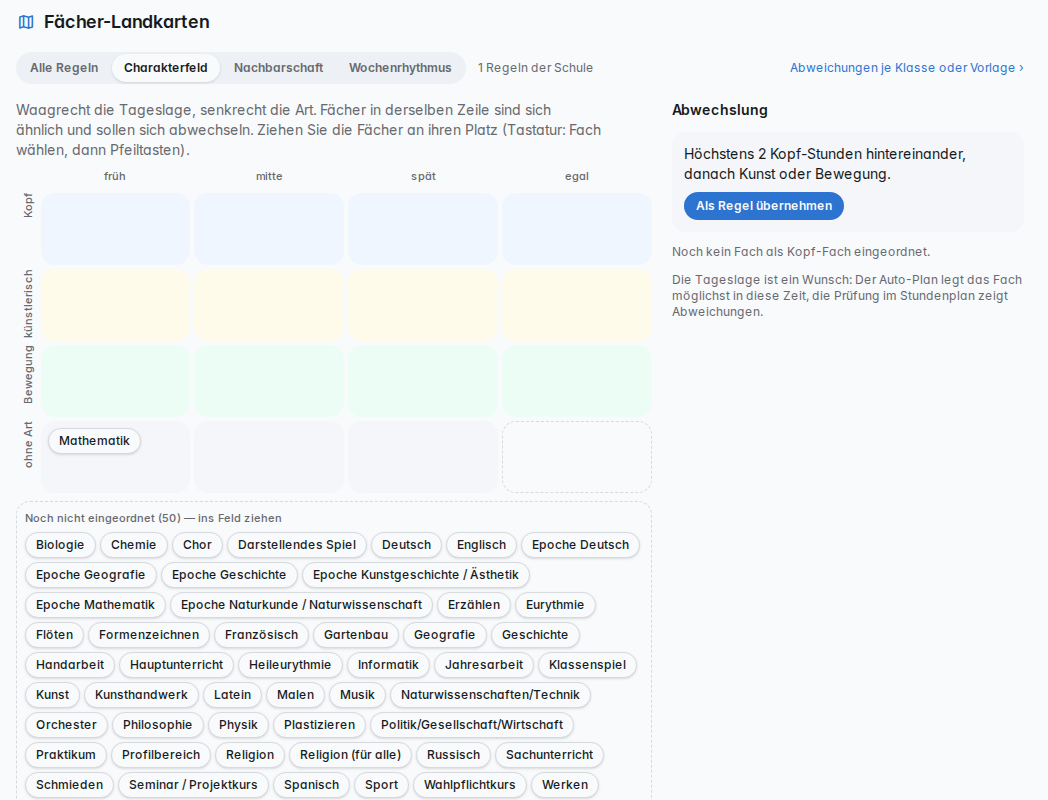Image resolution: width=1048 pixels, height=800 pixels.
Task: Pick the Eurythmie subject chip
Action: tap(555, 605)
